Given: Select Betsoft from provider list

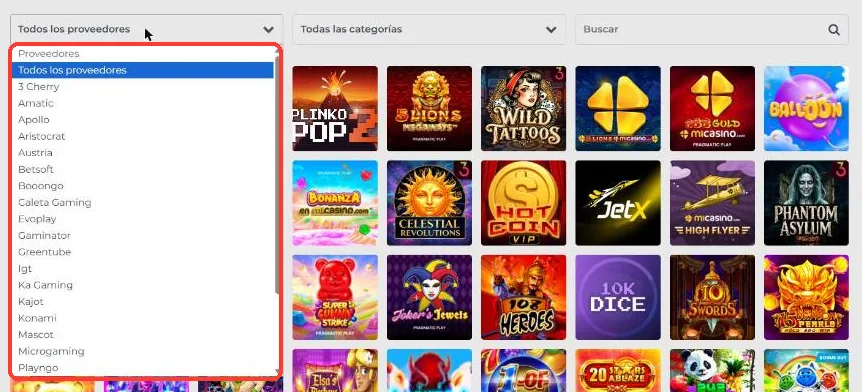Looking at the screenshot, I should (x=142, y=169).
